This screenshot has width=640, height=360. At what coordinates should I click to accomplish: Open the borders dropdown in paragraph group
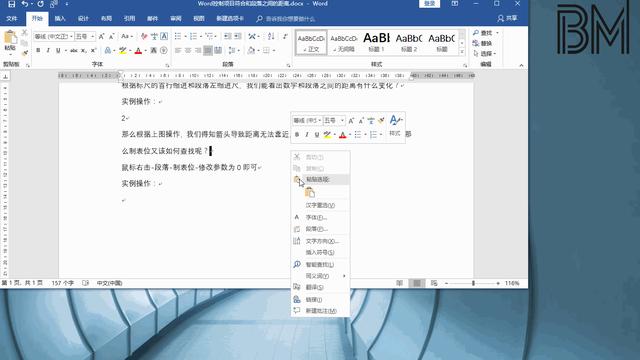[274, 50]
